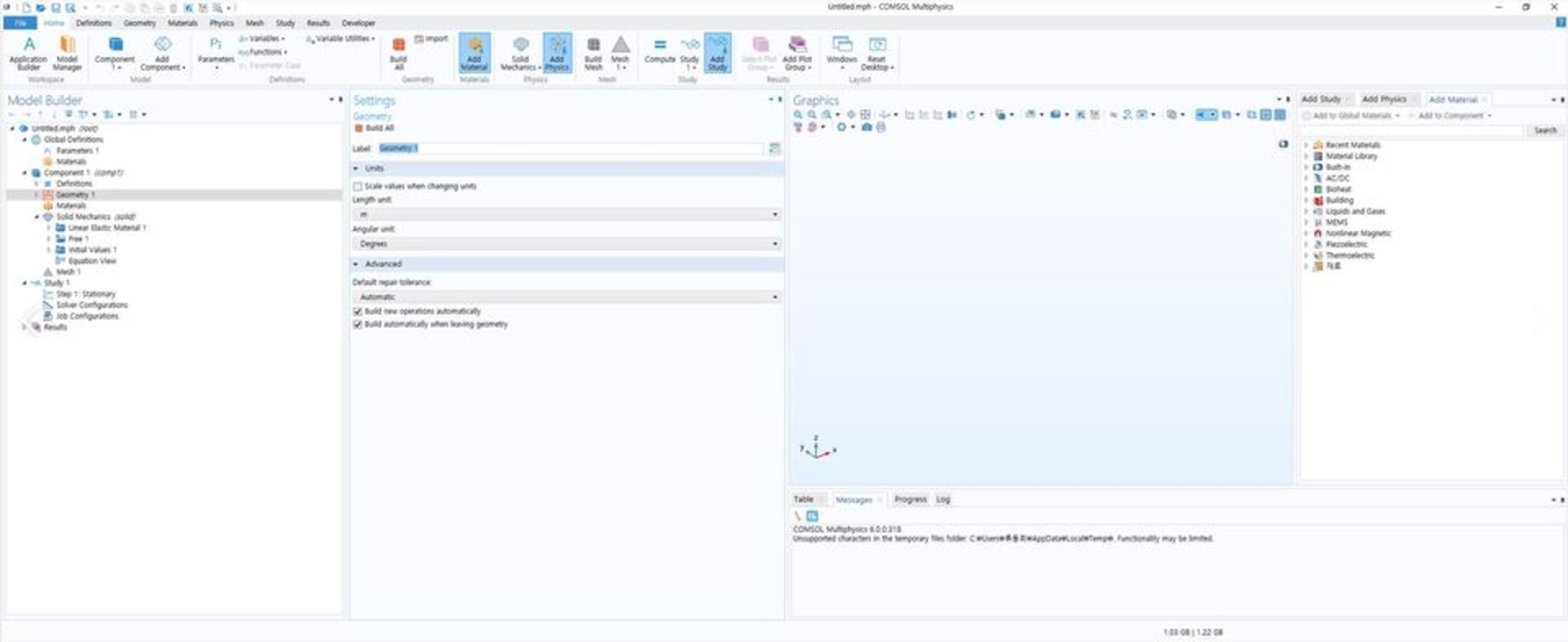
Task: Click the Save icon in quick access toolbar
Action: 55,8
